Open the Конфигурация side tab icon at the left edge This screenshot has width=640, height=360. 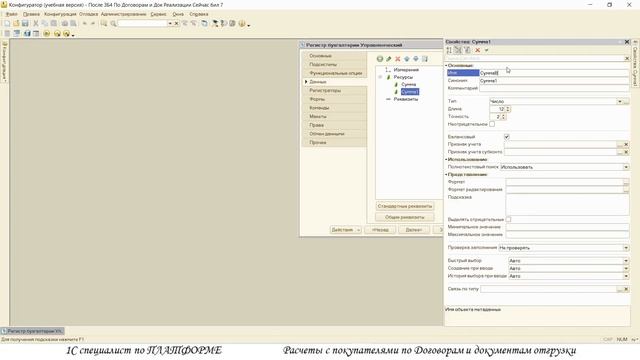tap(4, 44)
